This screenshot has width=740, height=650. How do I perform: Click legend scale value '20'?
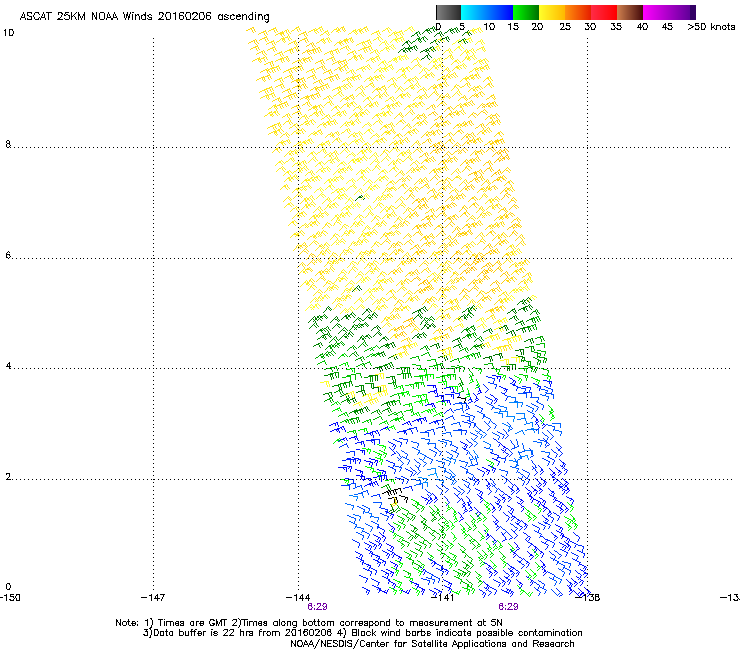[x=537, y=27]
